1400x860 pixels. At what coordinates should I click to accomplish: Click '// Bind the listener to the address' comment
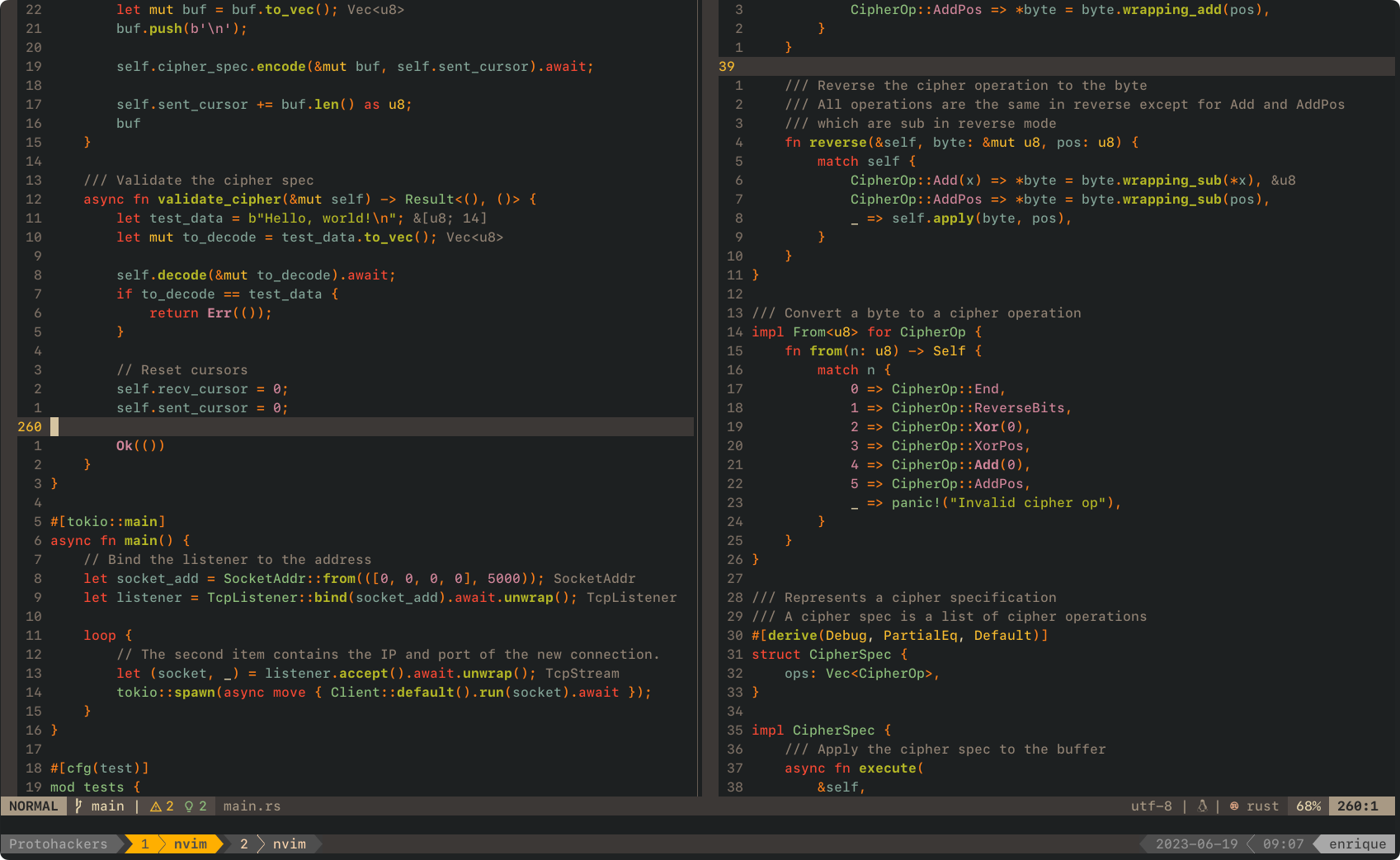(228, 560)
